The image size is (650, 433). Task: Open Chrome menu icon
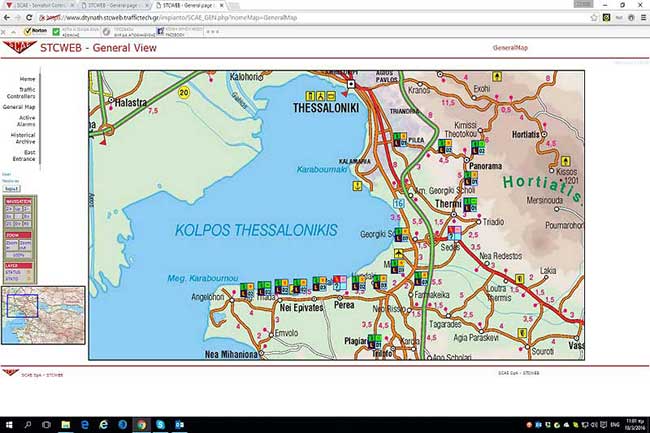(x=643, y=17)
